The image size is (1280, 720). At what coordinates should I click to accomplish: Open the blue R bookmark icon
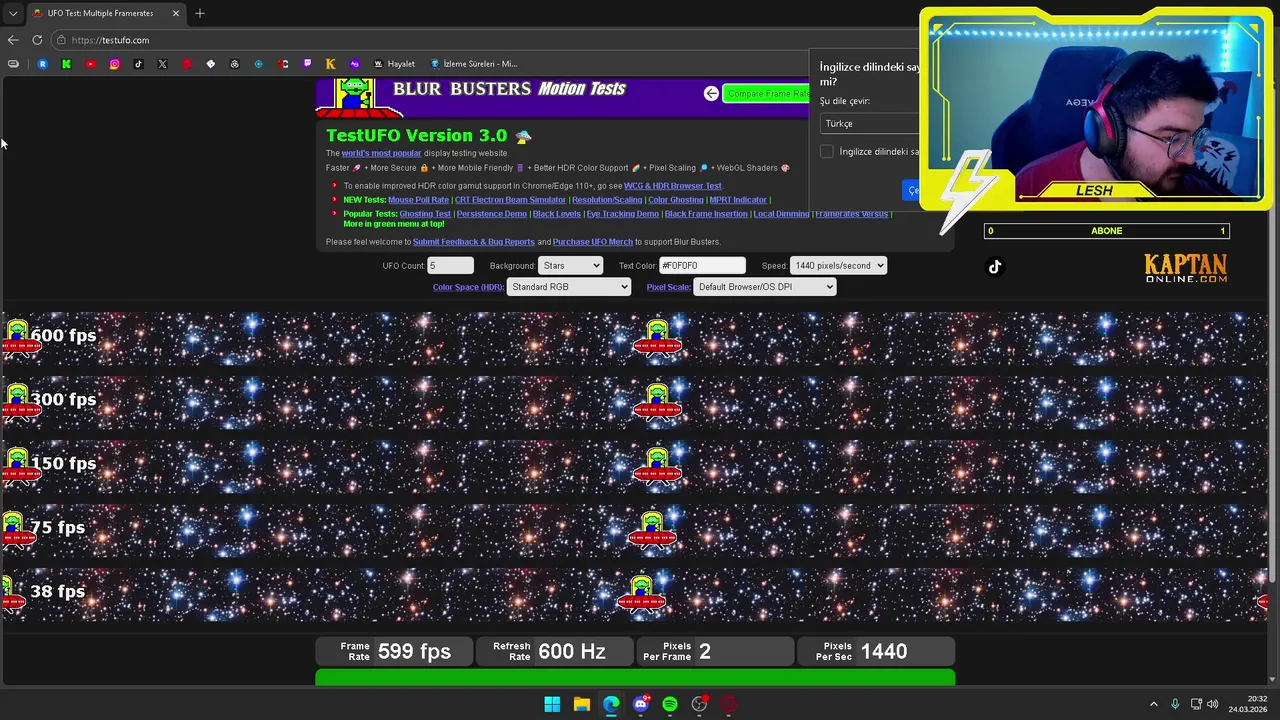(x=42, y=64)
